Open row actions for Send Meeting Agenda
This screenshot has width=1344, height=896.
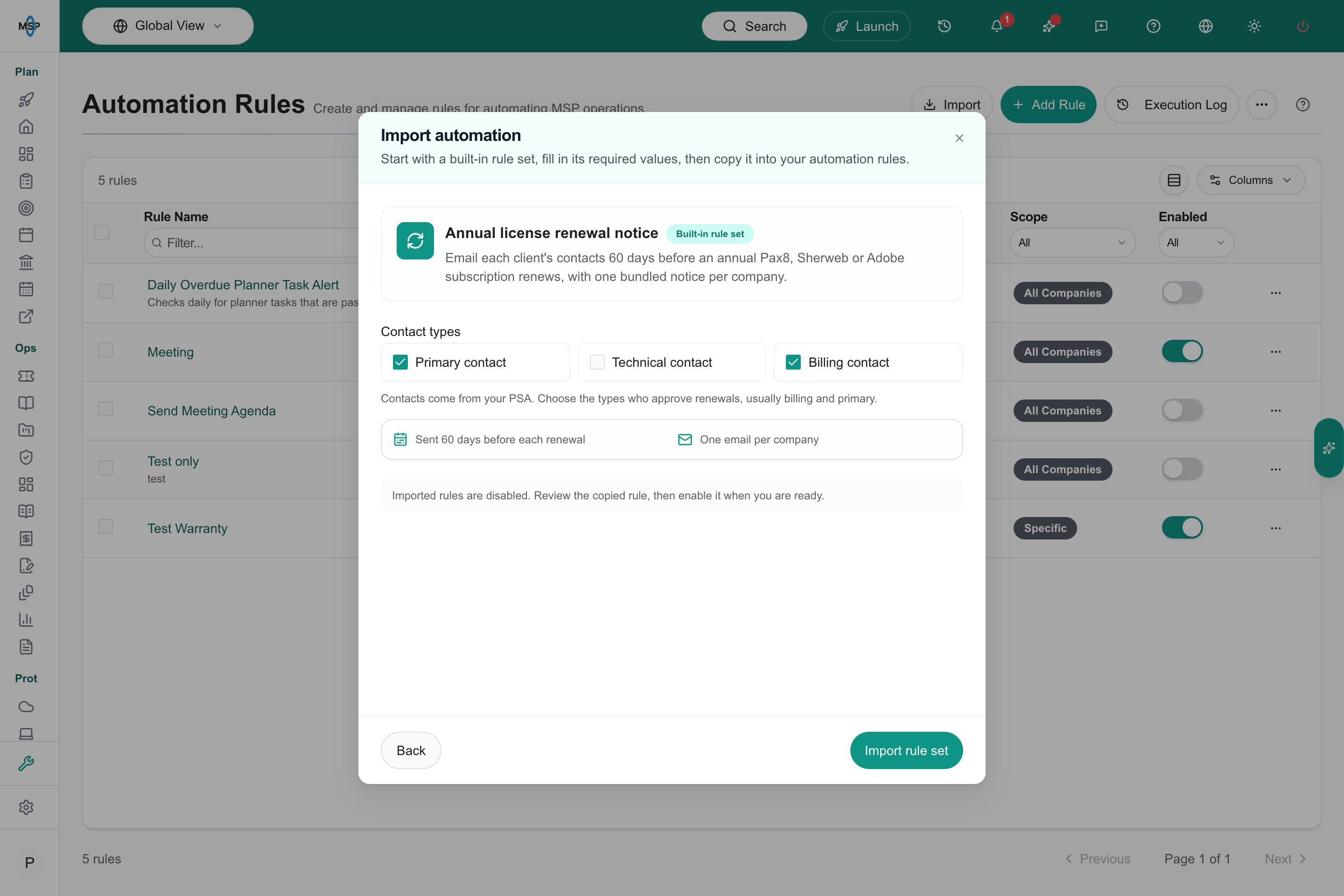pos(1275,410)
